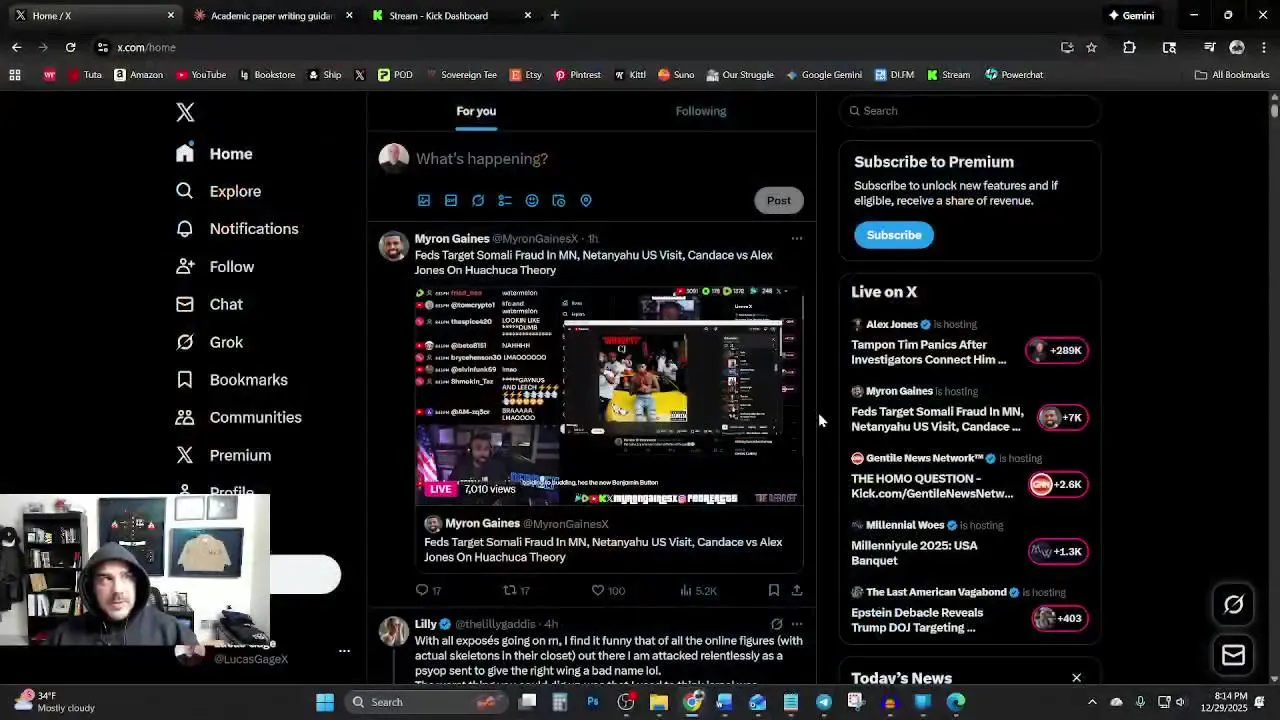Click the Grok icon on Lilly's post
The width and height of the screenshot is (1280, 720).
776,624
